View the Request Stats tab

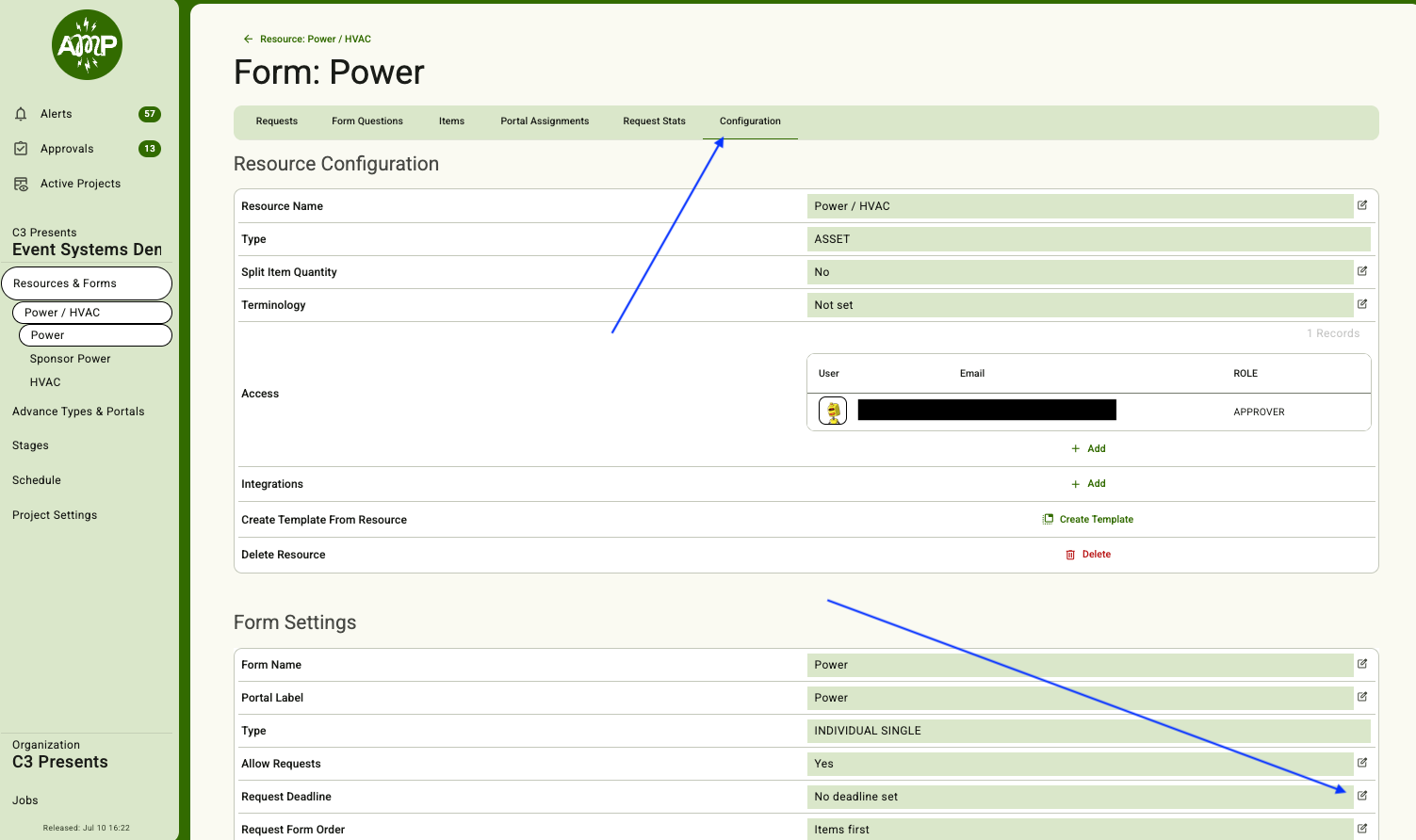(x=654, y=121)
